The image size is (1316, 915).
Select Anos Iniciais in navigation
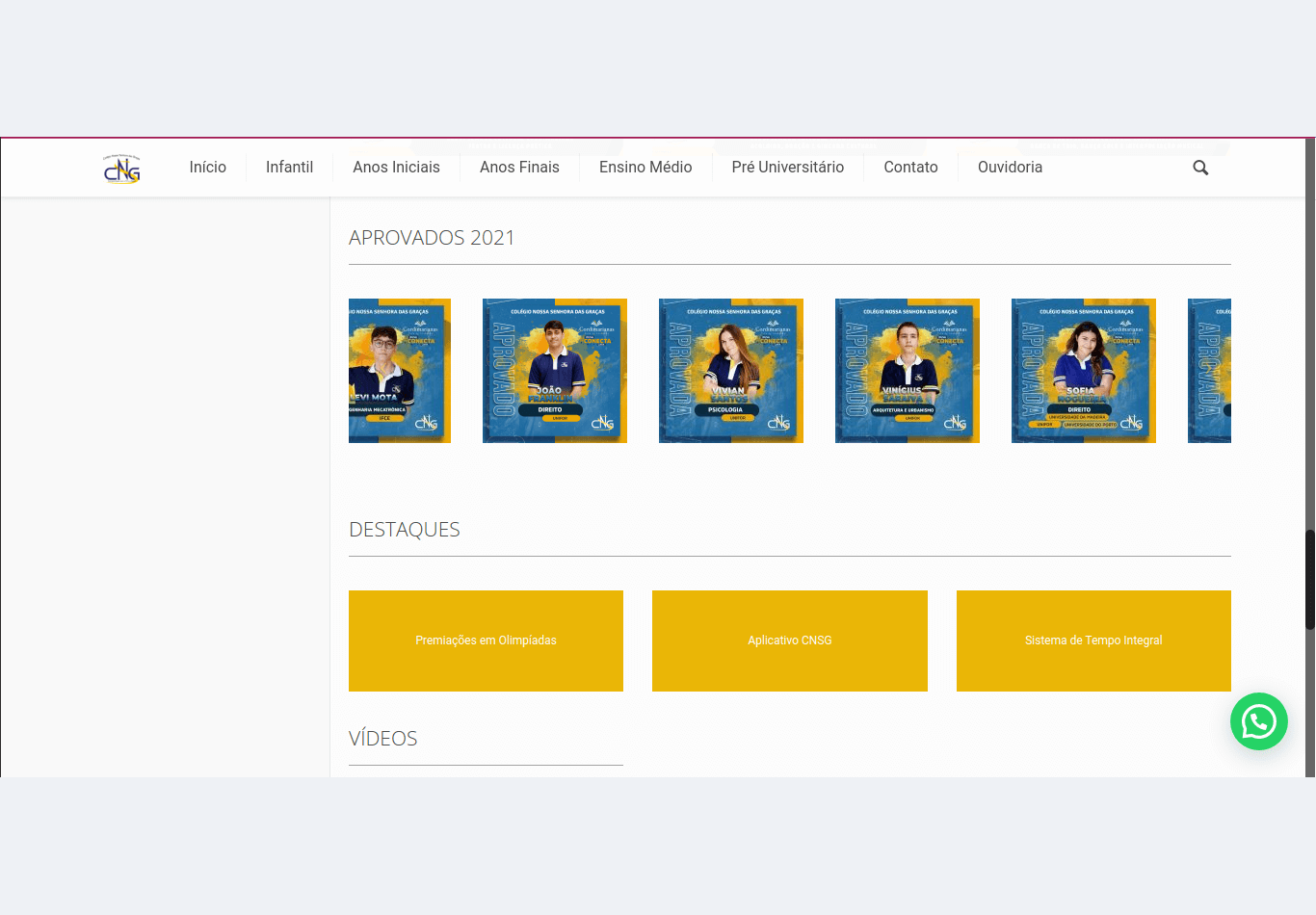coord(396,168)
